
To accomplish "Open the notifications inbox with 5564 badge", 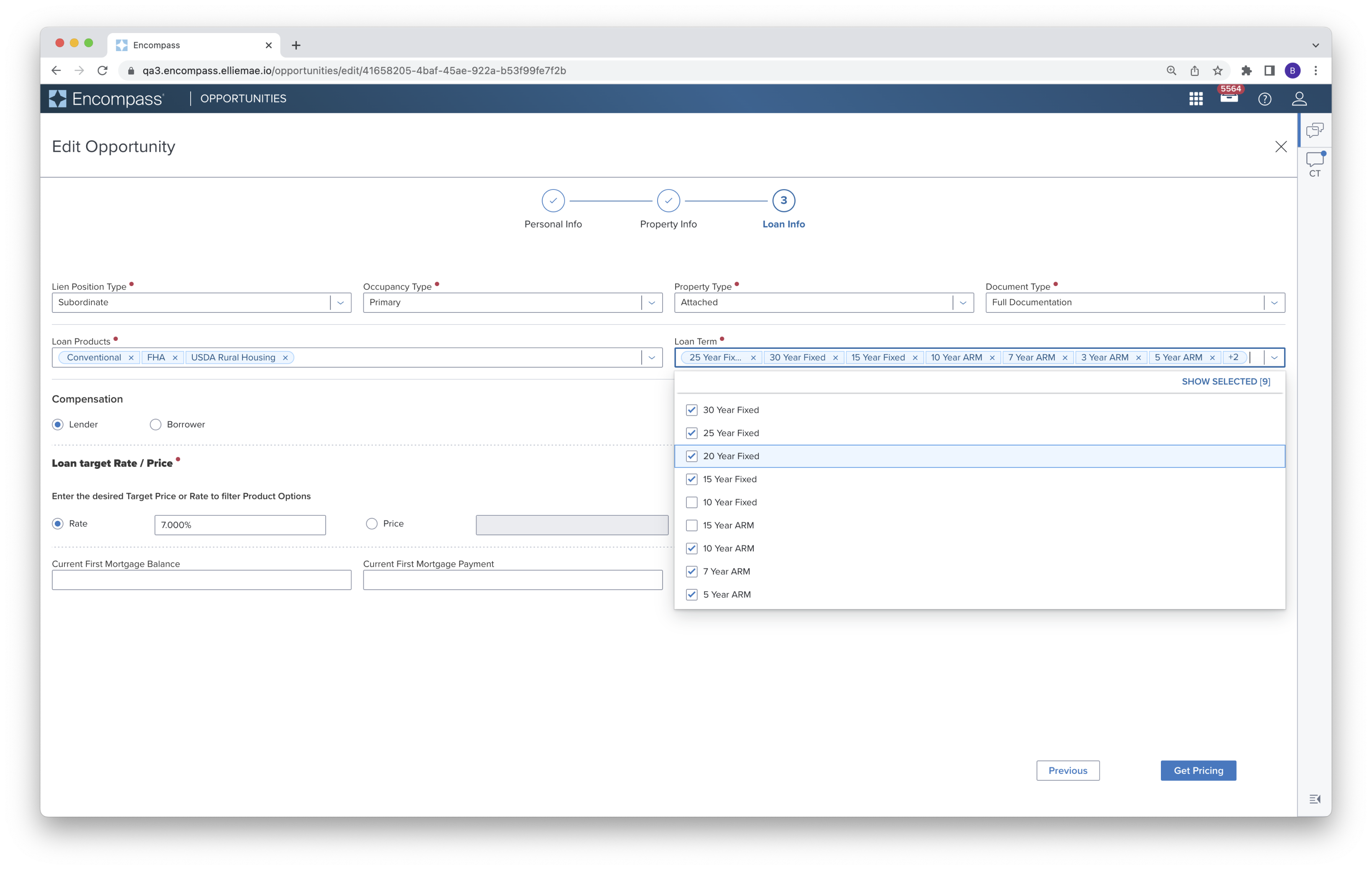I will point(1229,98).
